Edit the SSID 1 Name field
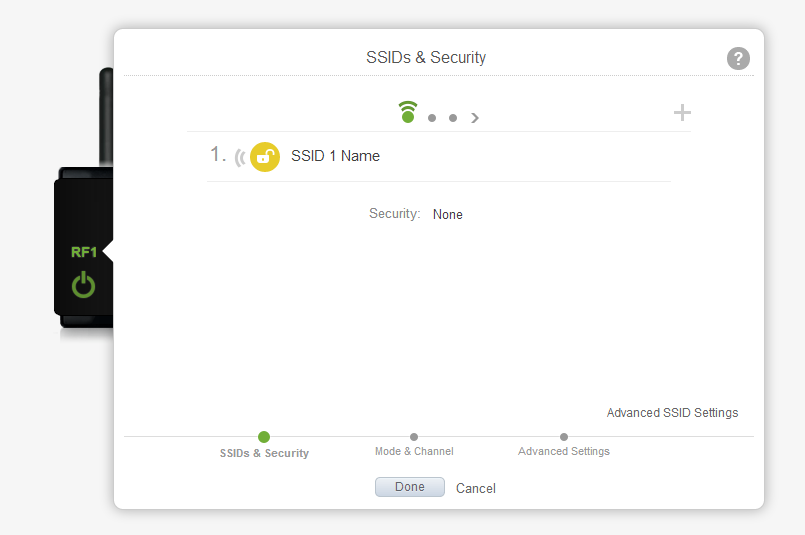The height and width of the screenshot is (535, 805). (x=335, y=156)
